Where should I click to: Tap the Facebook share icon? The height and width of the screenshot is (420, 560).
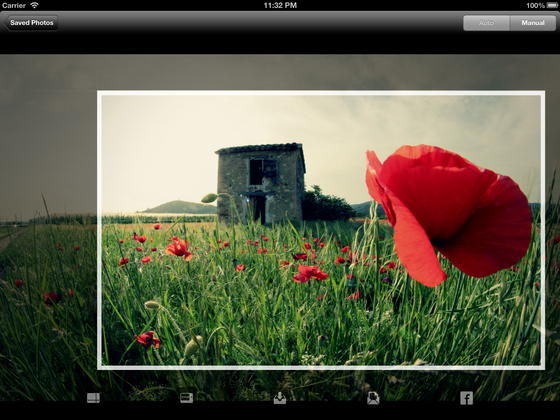tap(466, 398)
